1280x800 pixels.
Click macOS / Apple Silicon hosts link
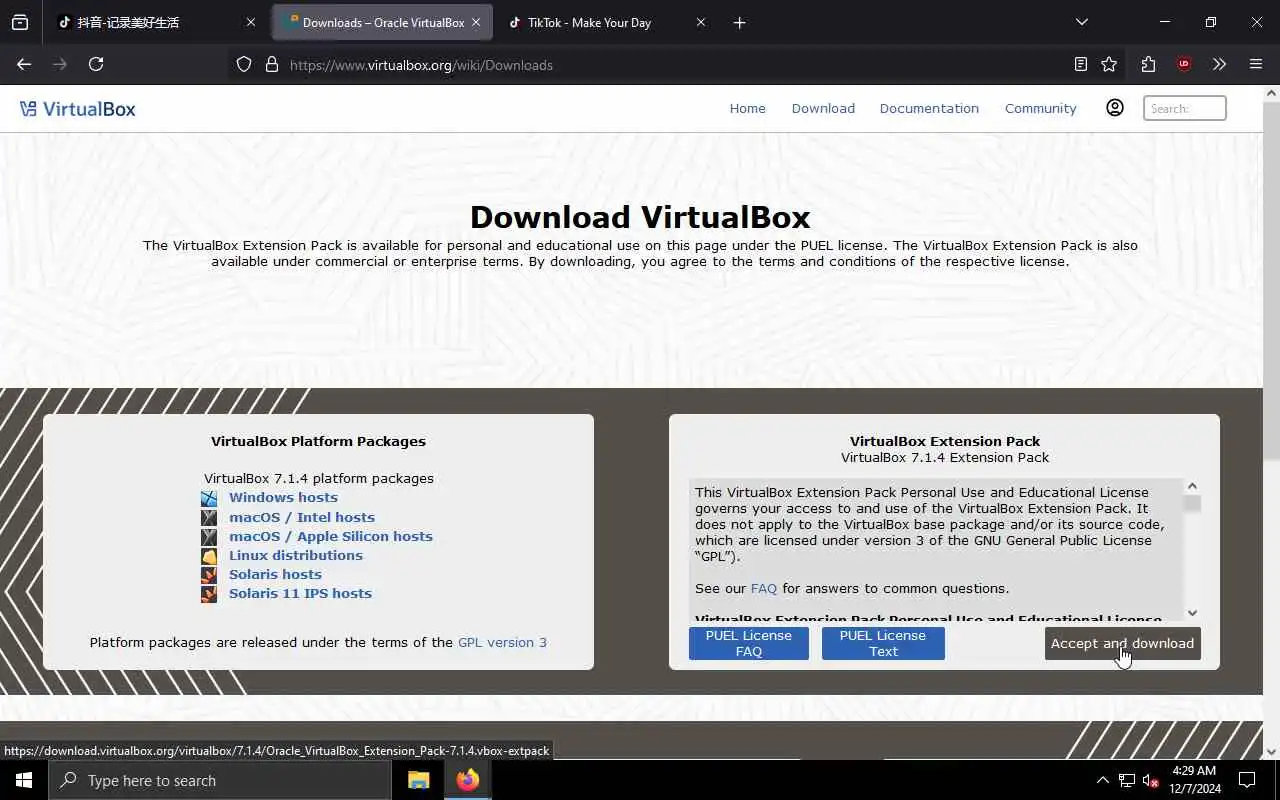(x=331, y=536)
